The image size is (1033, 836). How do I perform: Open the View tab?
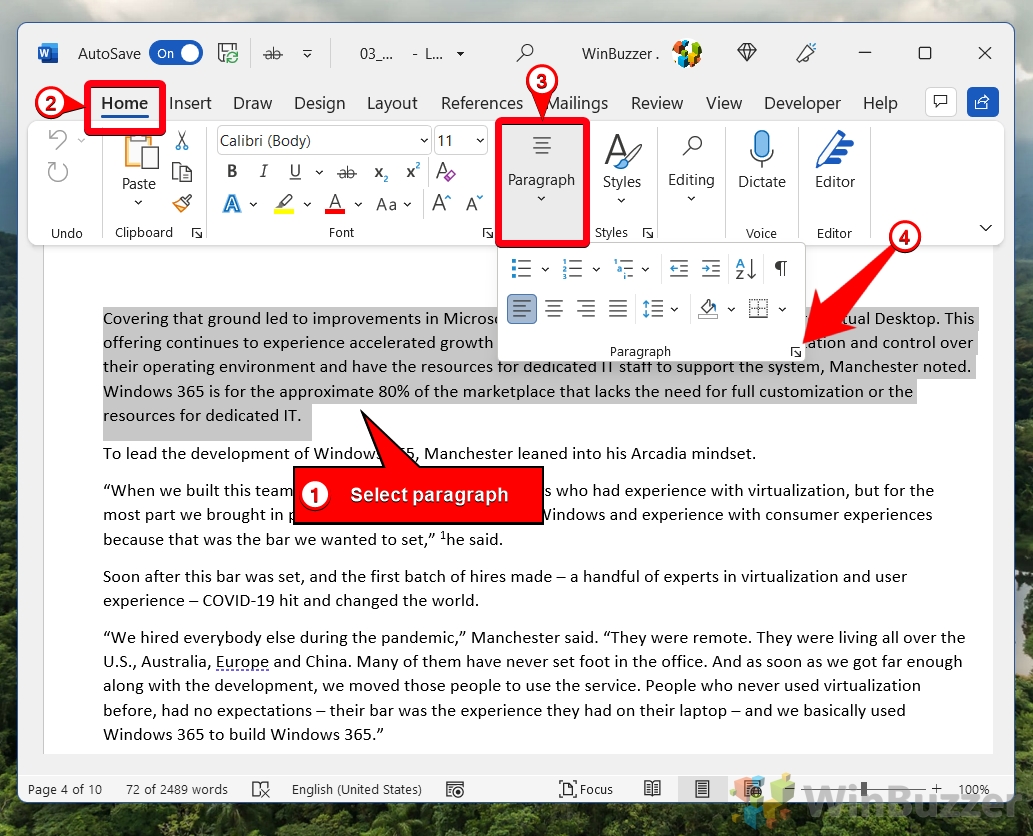pos(724,103)
